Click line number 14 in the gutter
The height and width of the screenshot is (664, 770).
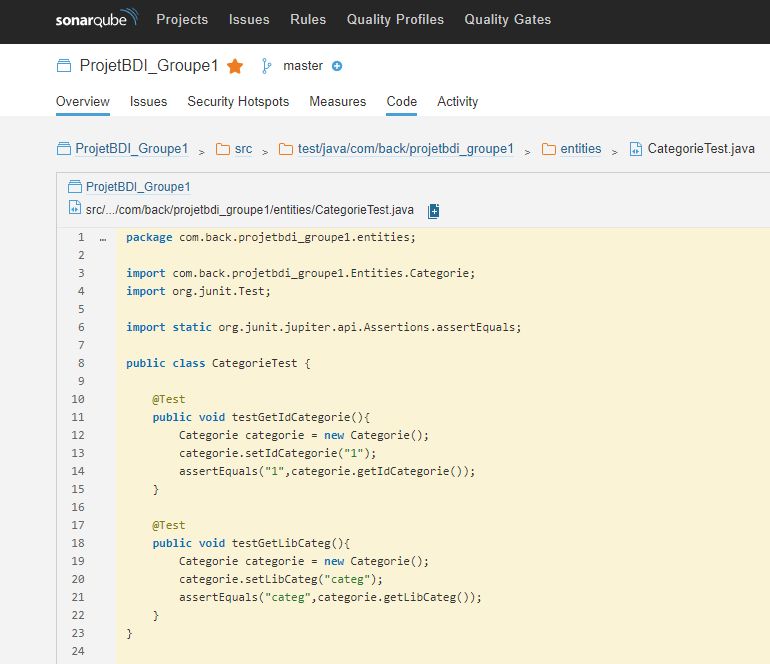click(78, 471)
